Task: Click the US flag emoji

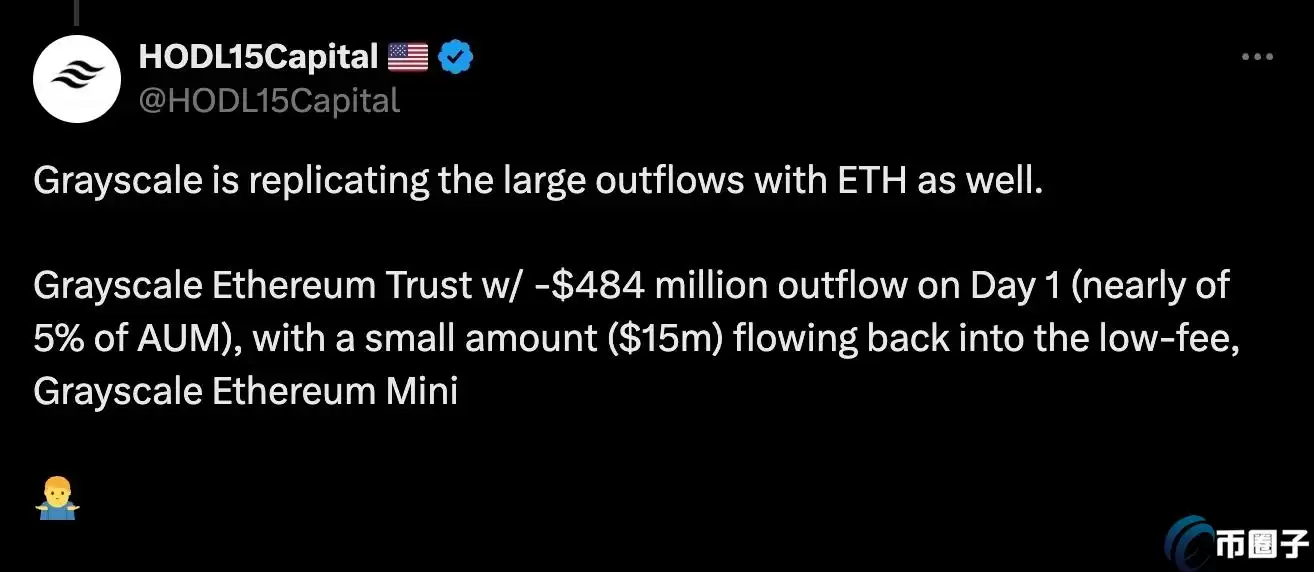Action: tap(408, 59)
